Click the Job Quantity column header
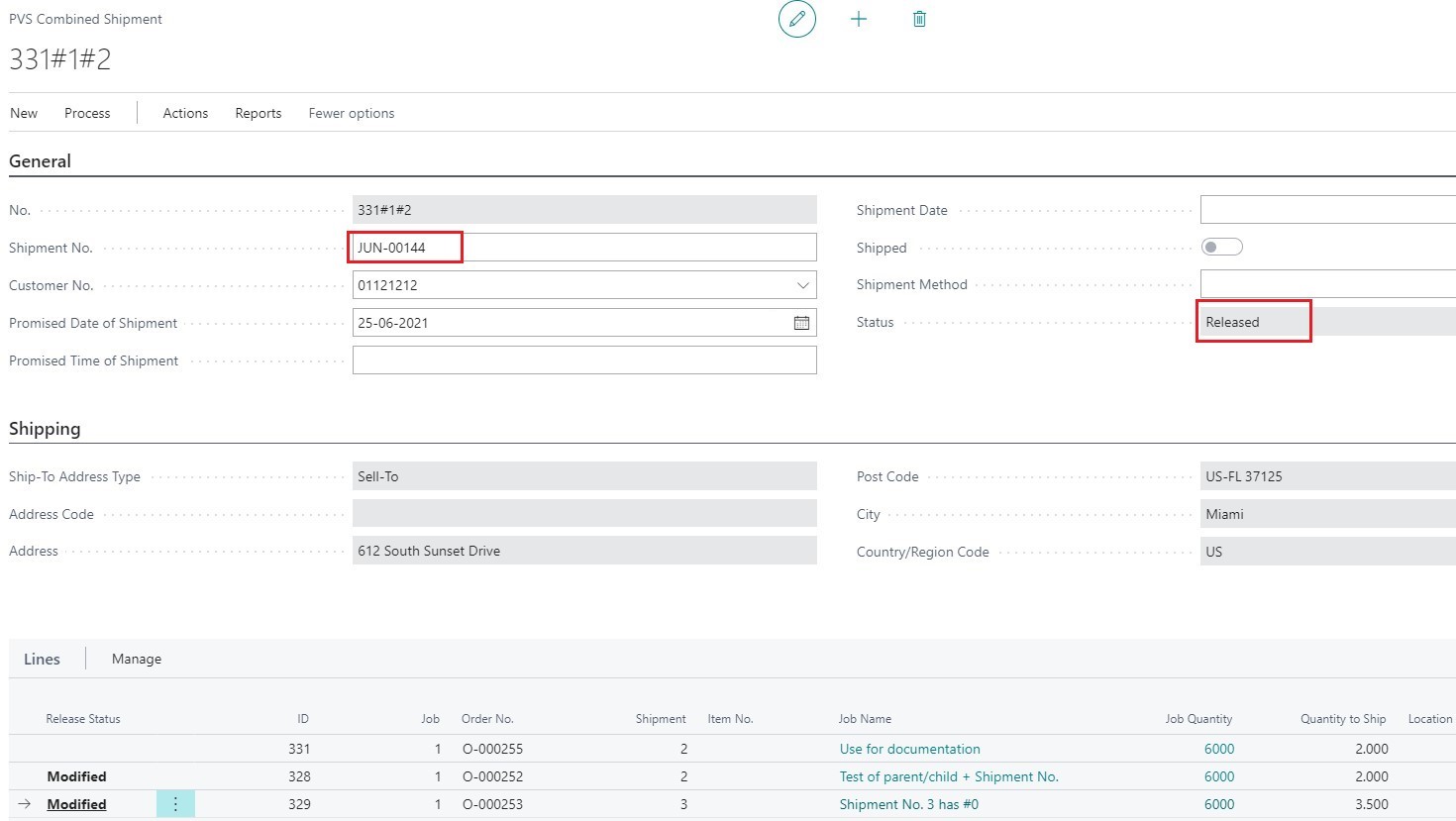This screenshot has width=1456, height=821. tap(1198, 719)
